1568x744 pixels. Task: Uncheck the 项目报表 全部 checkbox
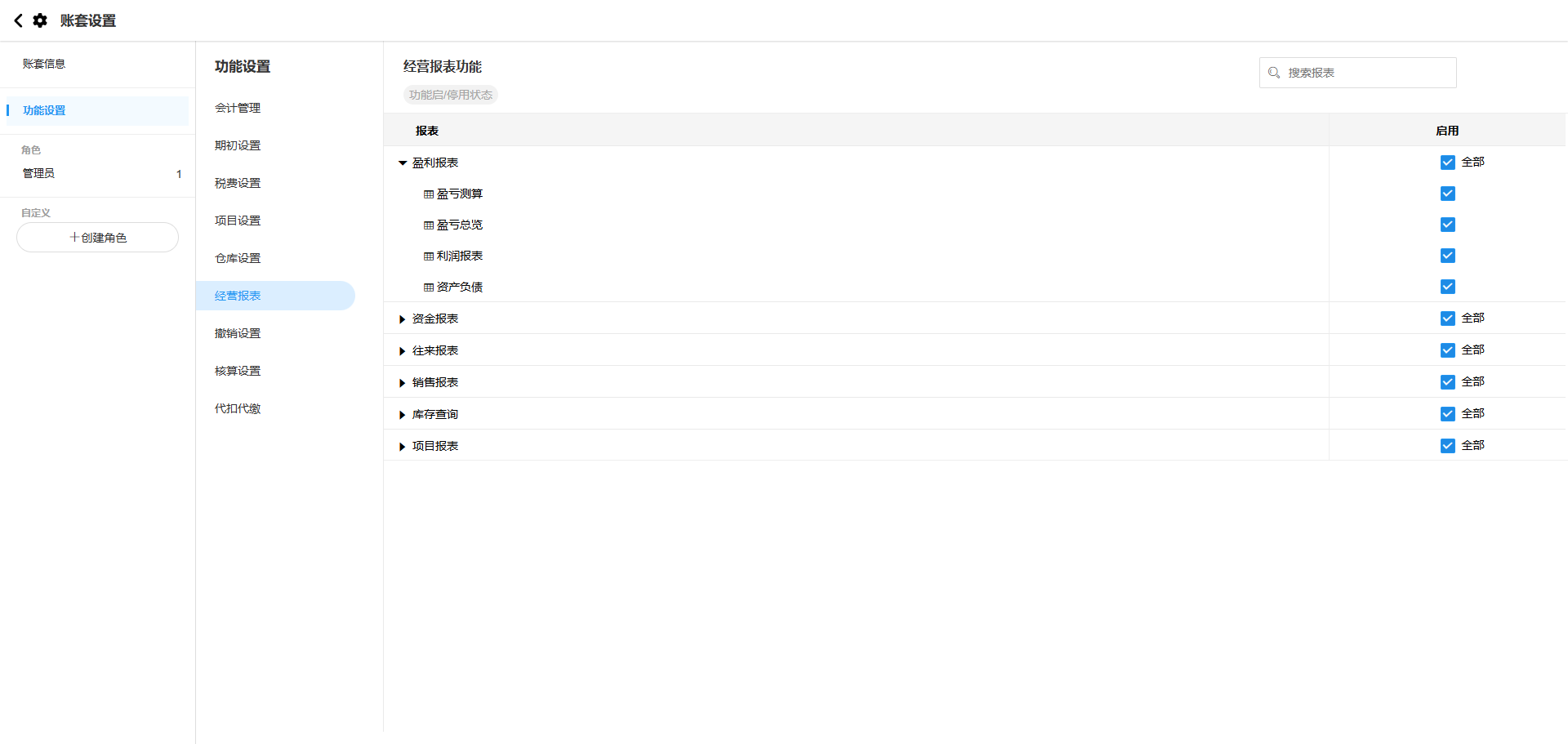pos(1447,446)
